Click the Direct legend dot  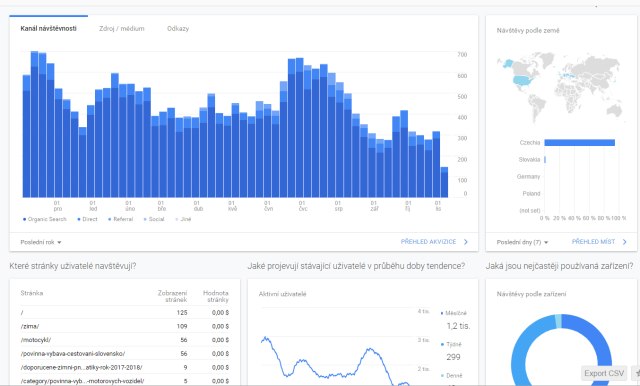[x=79, y=220]
